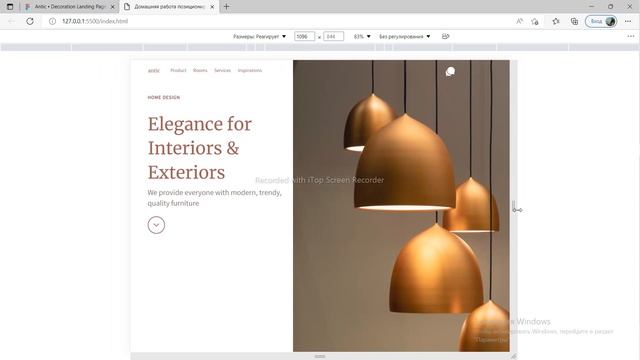
Task: Open the browser profile sign-in button
Action: click(601, 21)
